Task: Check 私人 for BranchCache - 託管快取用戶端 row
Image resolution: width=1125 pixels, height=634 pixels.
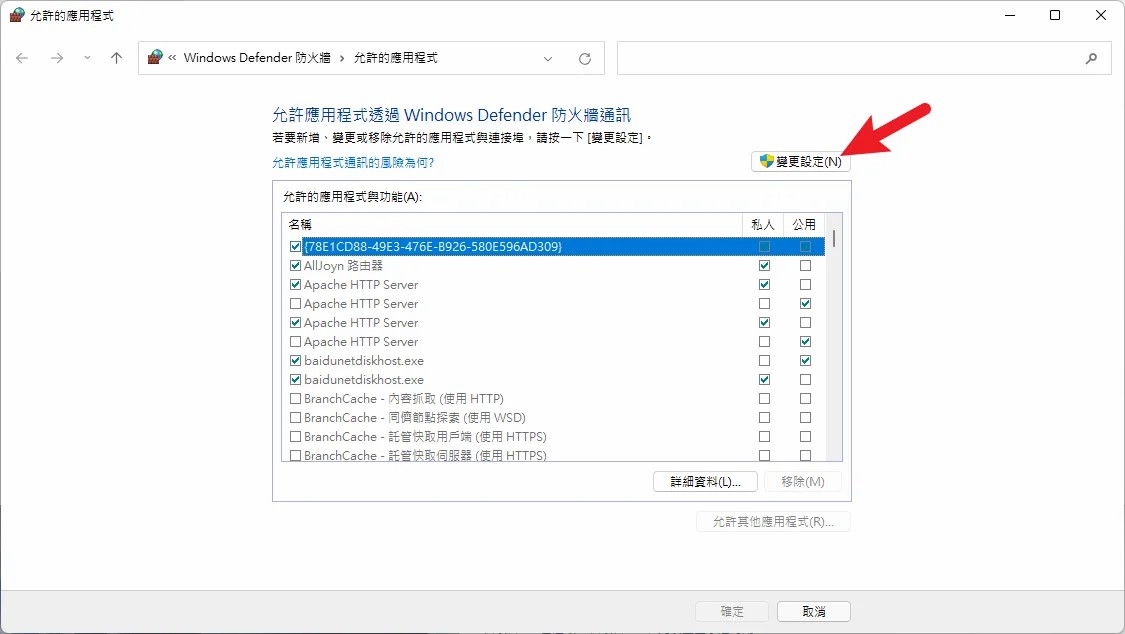Action: tap(764, 436)
